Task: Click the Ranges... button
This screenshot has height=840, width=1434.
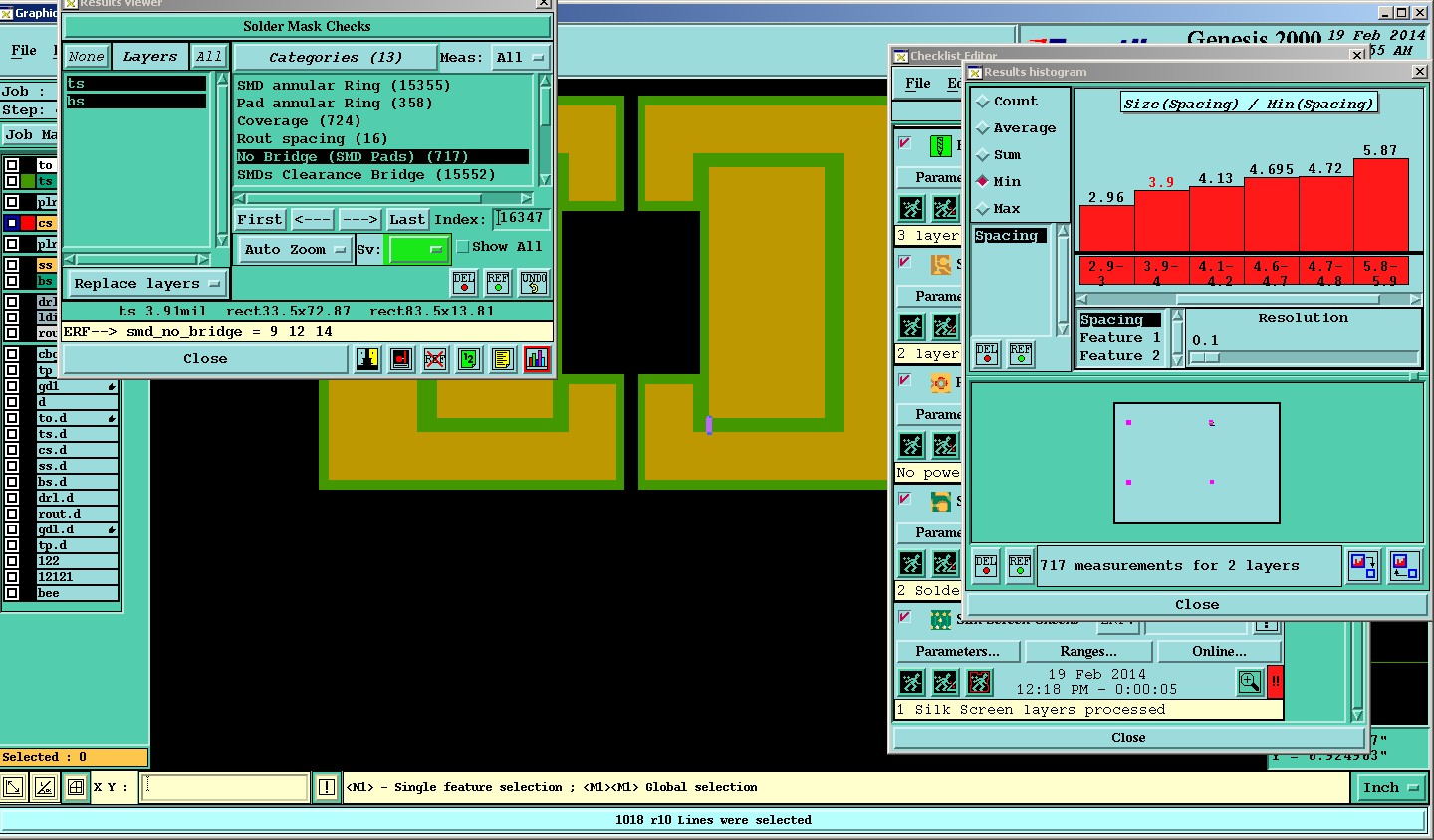Action: [1088, 651]
